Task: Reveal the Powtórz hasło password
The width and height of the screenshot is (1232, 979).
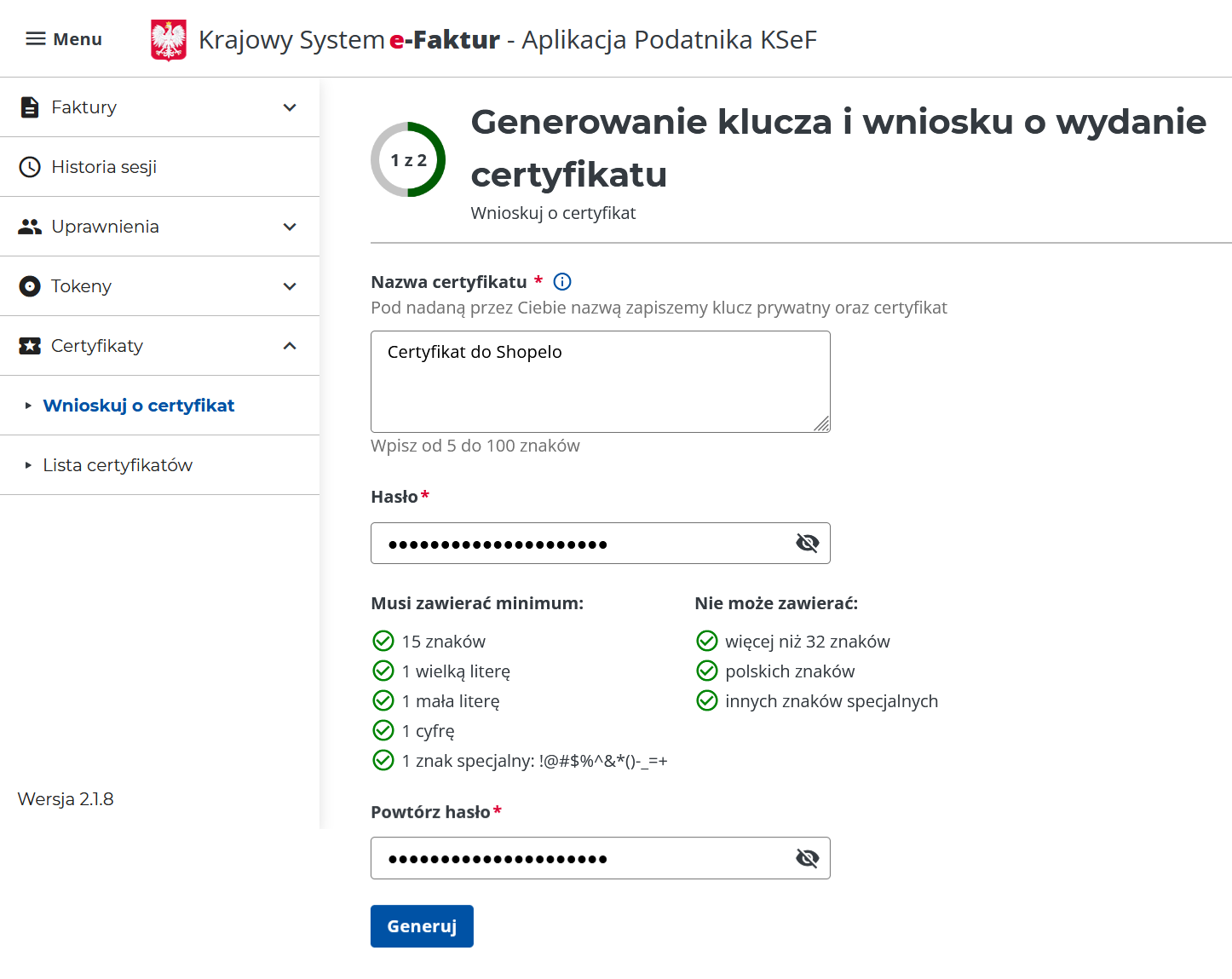Action: [x=807, y=858]
